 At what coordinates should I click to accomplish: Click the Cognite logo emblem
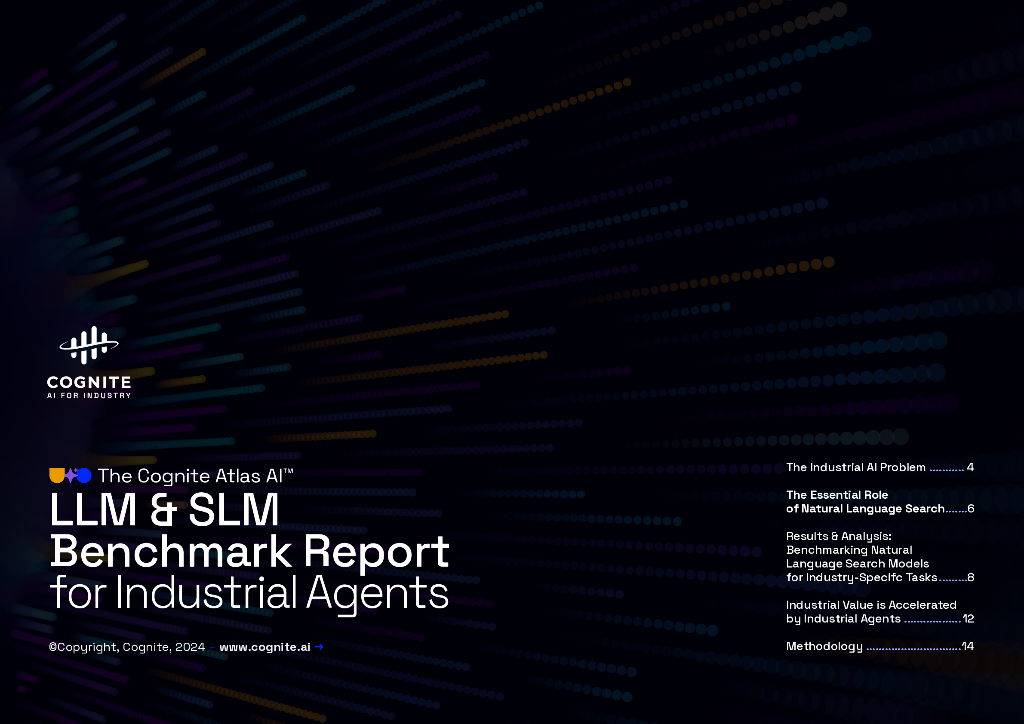point(89,345)
